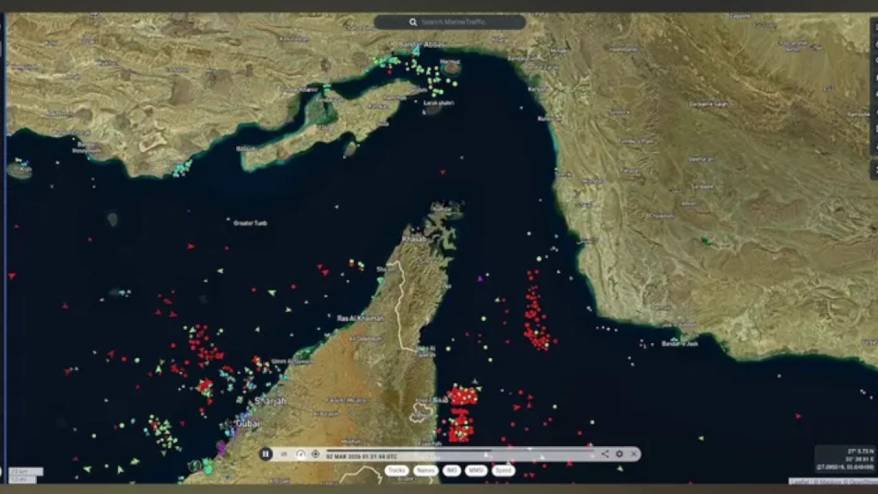Close the playback bar with X

pyautogui.click(x=633, y=454)
